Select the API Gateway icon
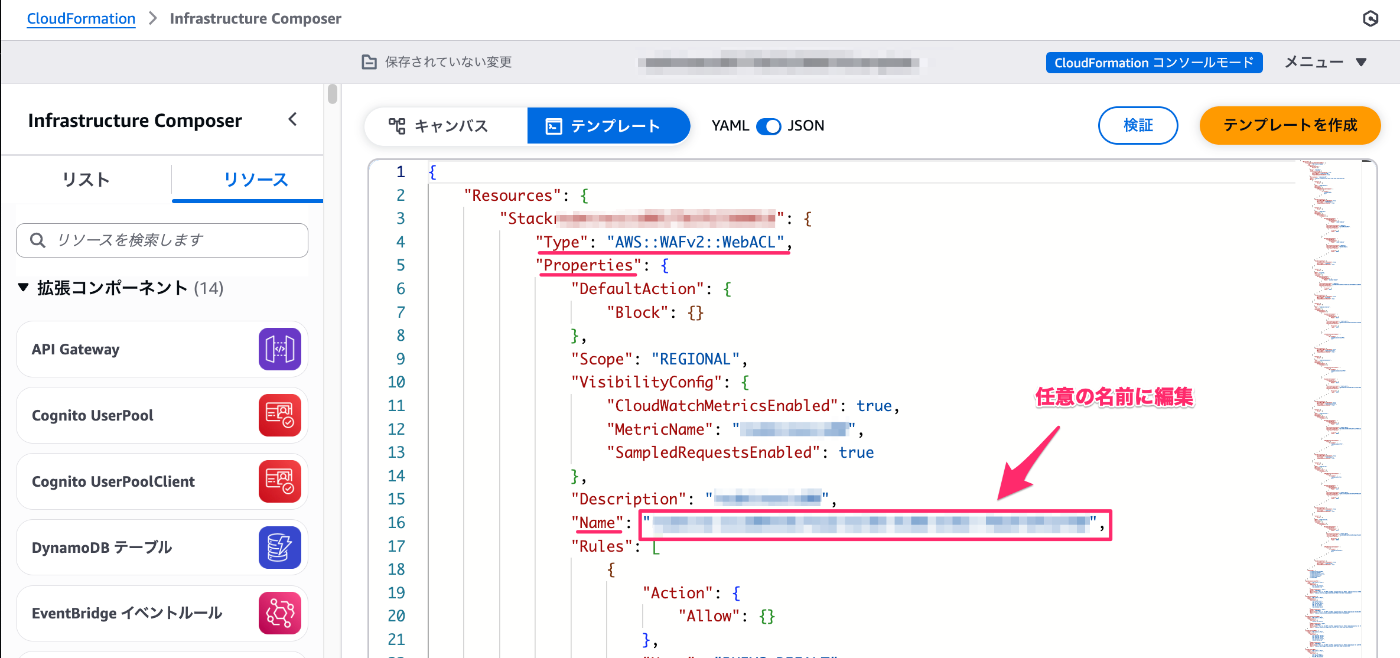This screenshot has width=1400, height=658. 280,349
